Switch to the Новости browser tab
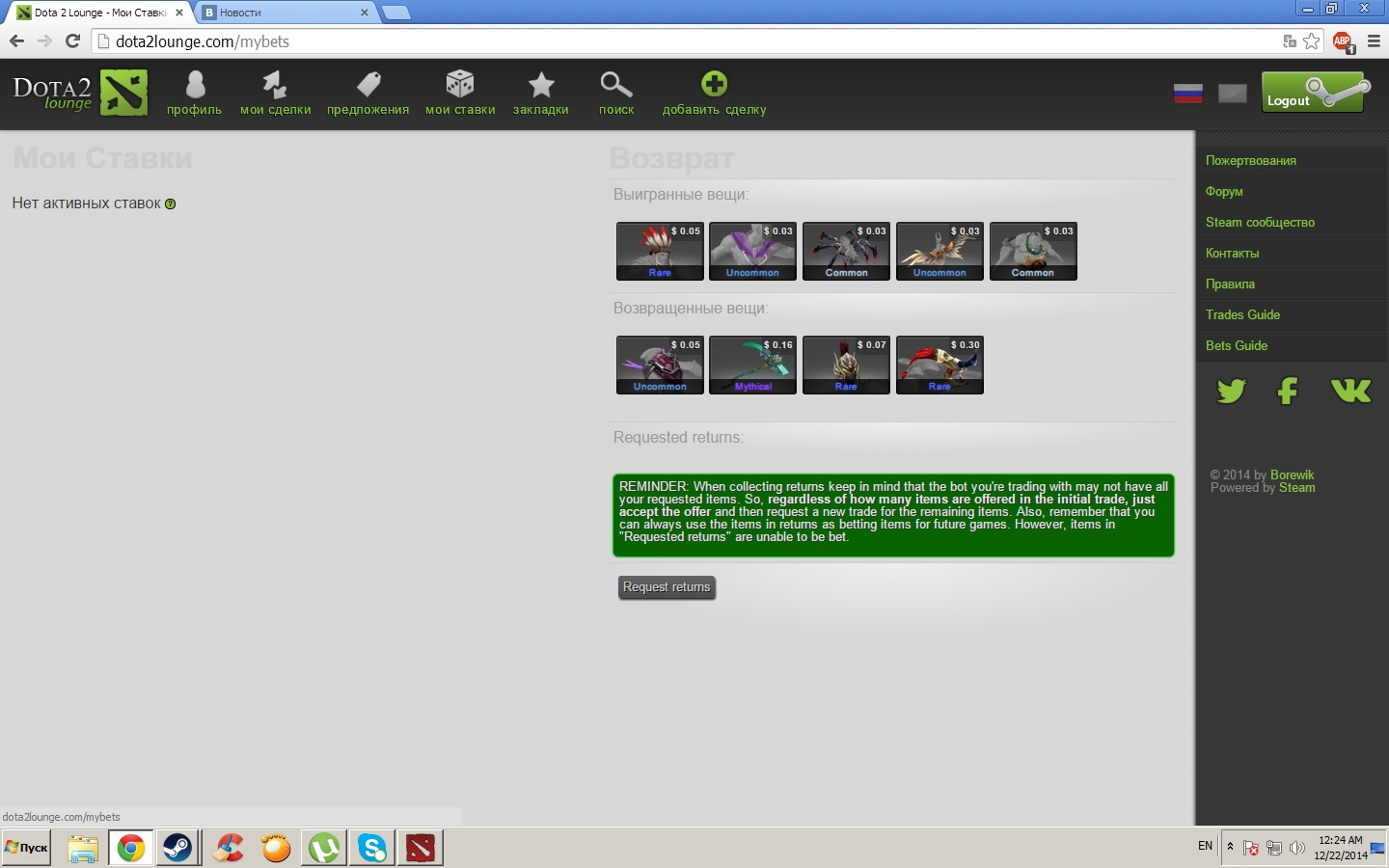 pos(286,13)
